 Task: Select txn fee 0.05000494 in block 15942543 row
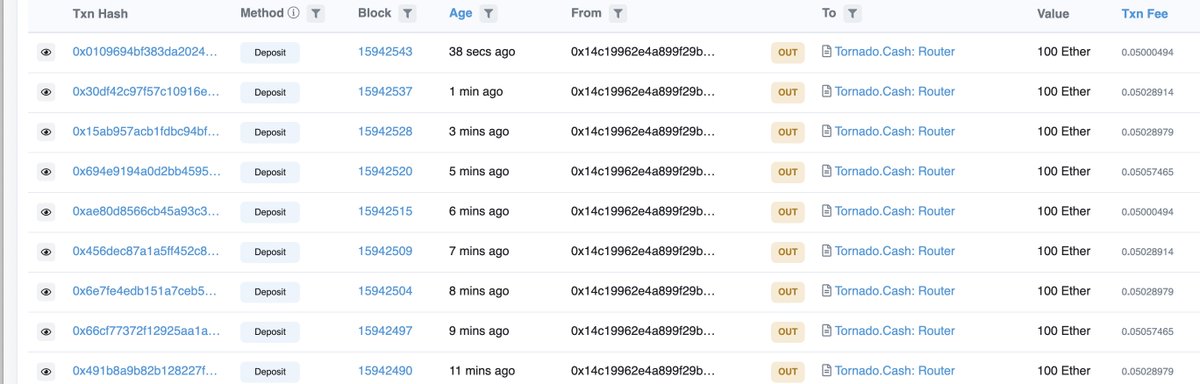click(x=1148, y=52)
